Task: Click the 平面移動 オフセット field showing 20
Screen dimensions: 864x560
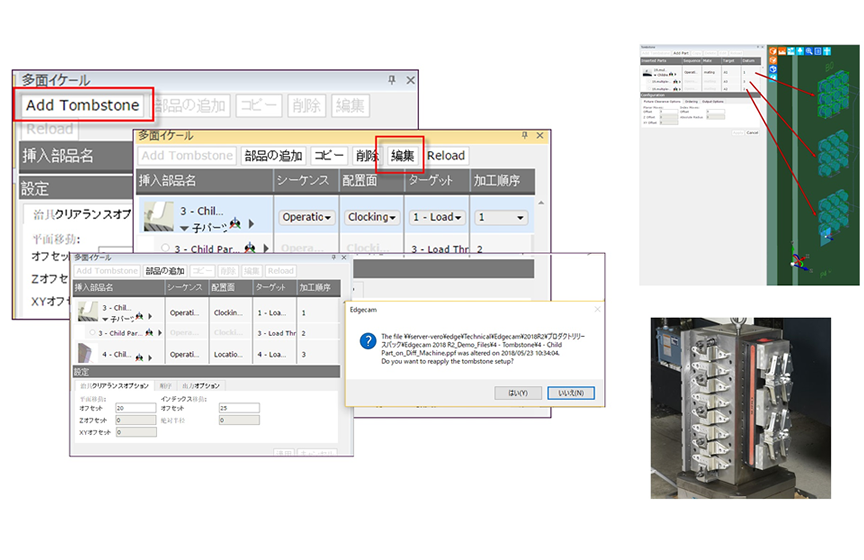Action: (x=135, y=408)
